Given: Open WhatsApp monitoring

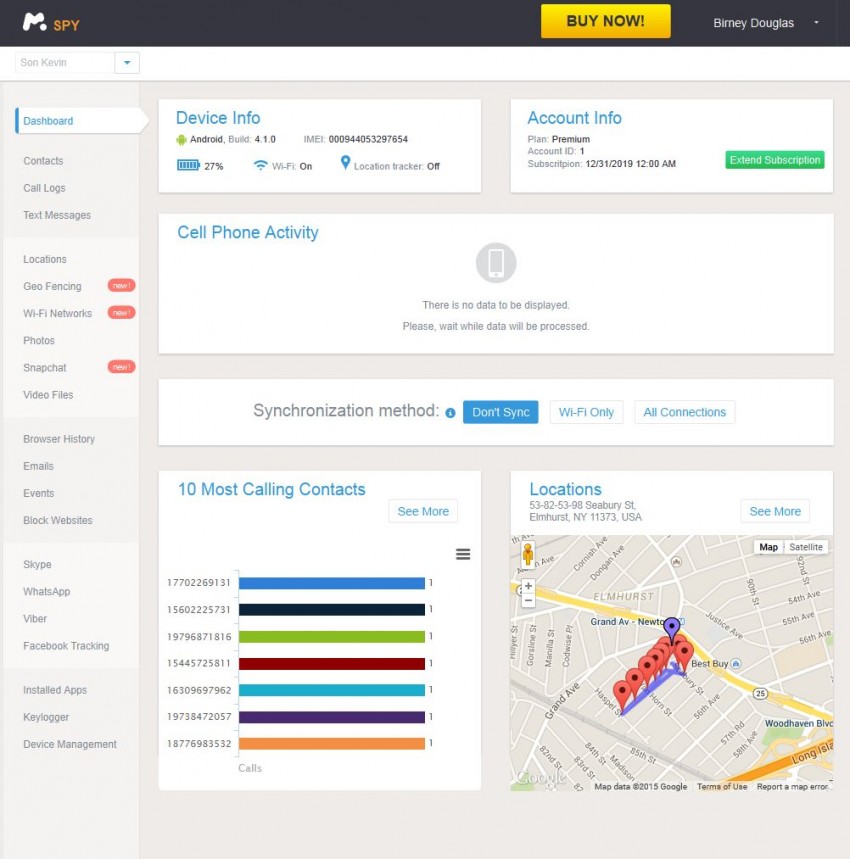Looking at the screenshot, I should click(x=47, y=591).
